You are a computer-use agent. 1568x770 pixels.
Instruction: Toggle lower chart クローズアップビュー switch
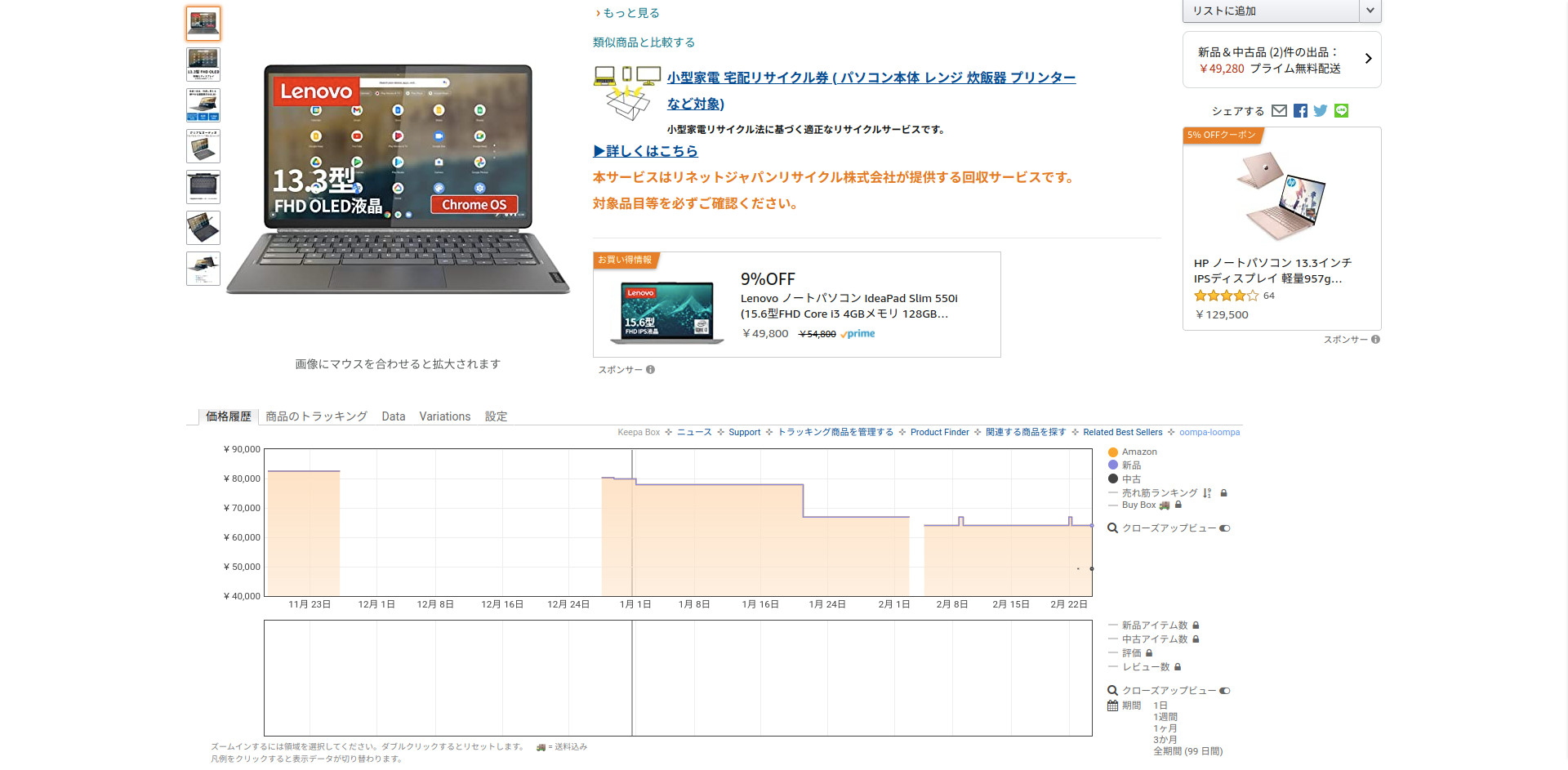1225,691
